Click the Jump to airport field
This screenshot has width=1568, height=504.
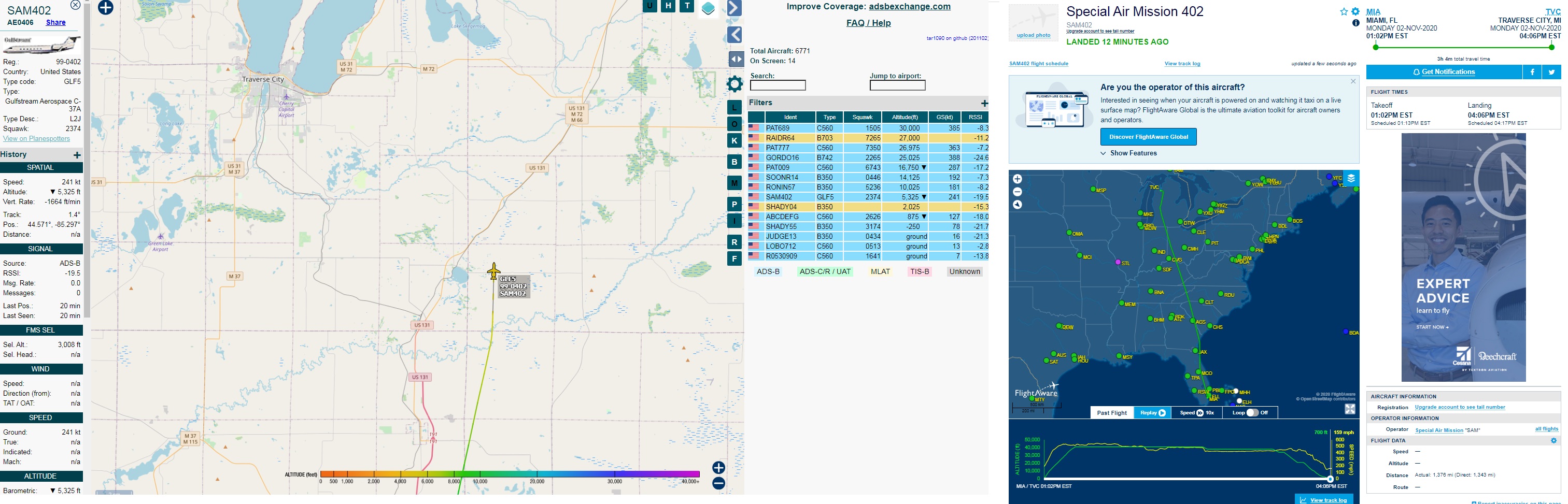point(897,85)
